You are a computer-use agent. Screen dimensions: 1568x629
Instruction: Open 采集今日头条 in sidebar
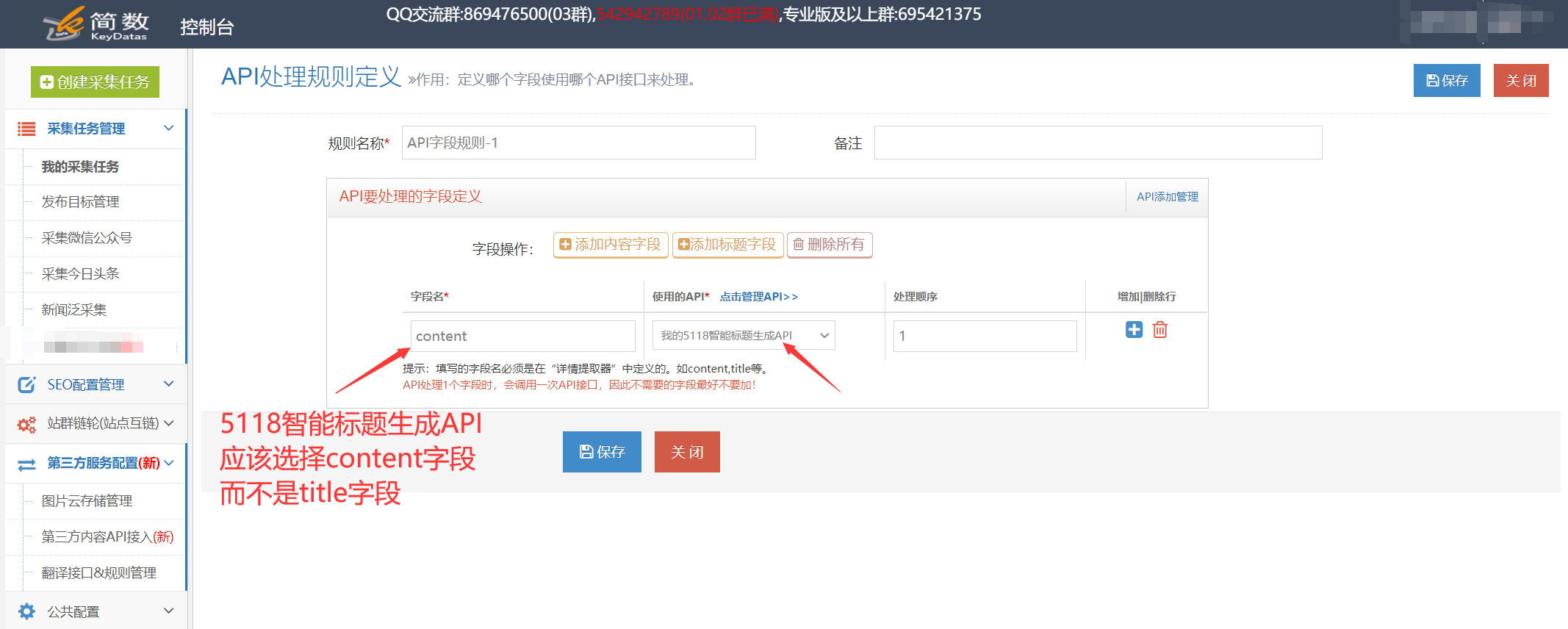point(80,274)
